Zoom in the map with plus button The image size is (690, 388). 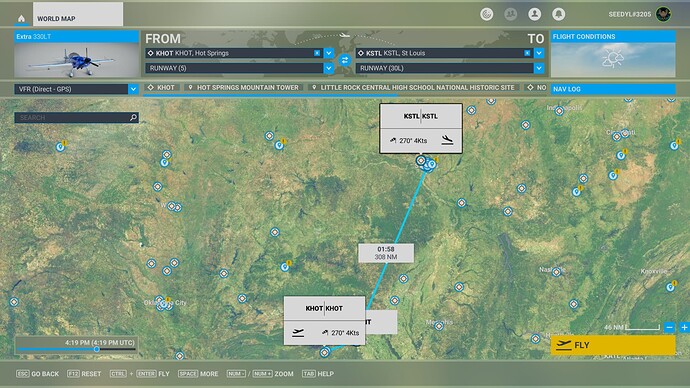(684, 327)
